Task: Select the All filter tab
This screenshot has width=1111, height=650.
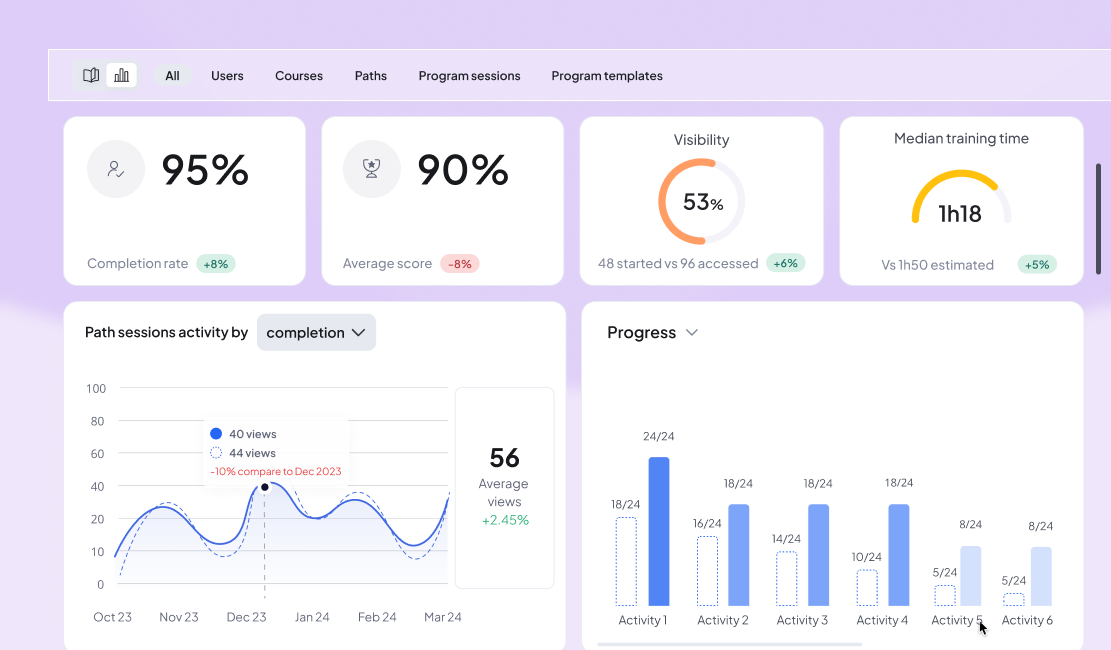Action: (x=172, y=75)
